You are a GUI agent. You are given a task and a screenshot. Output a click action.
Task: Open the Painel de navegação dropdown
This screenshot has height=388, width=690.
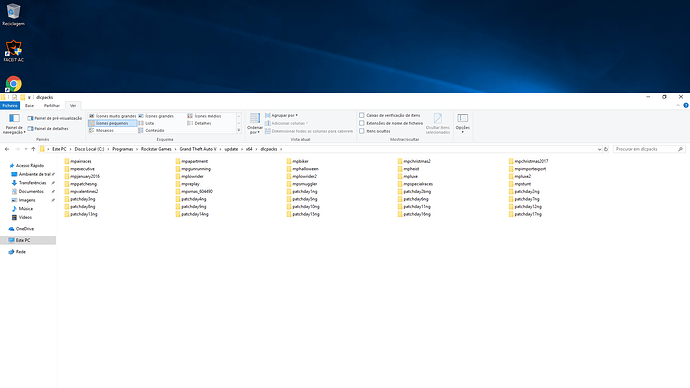tap(14, 124)
